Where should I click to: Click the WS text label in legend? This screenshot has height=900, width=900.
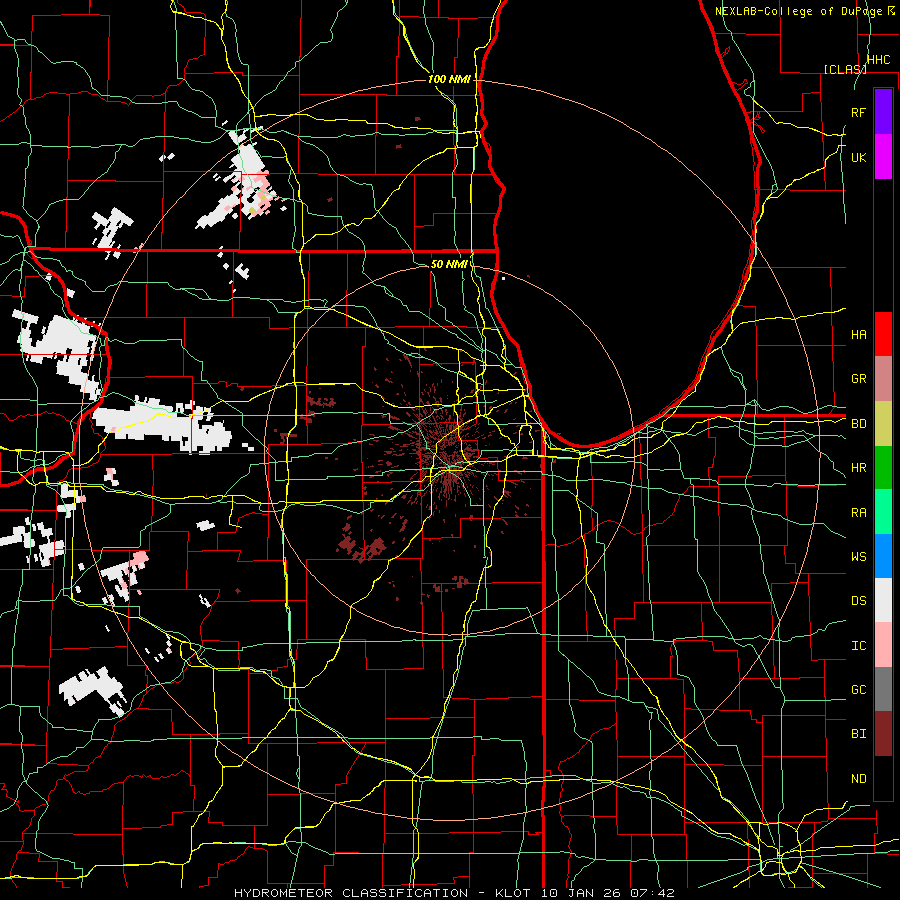[858, 557]
